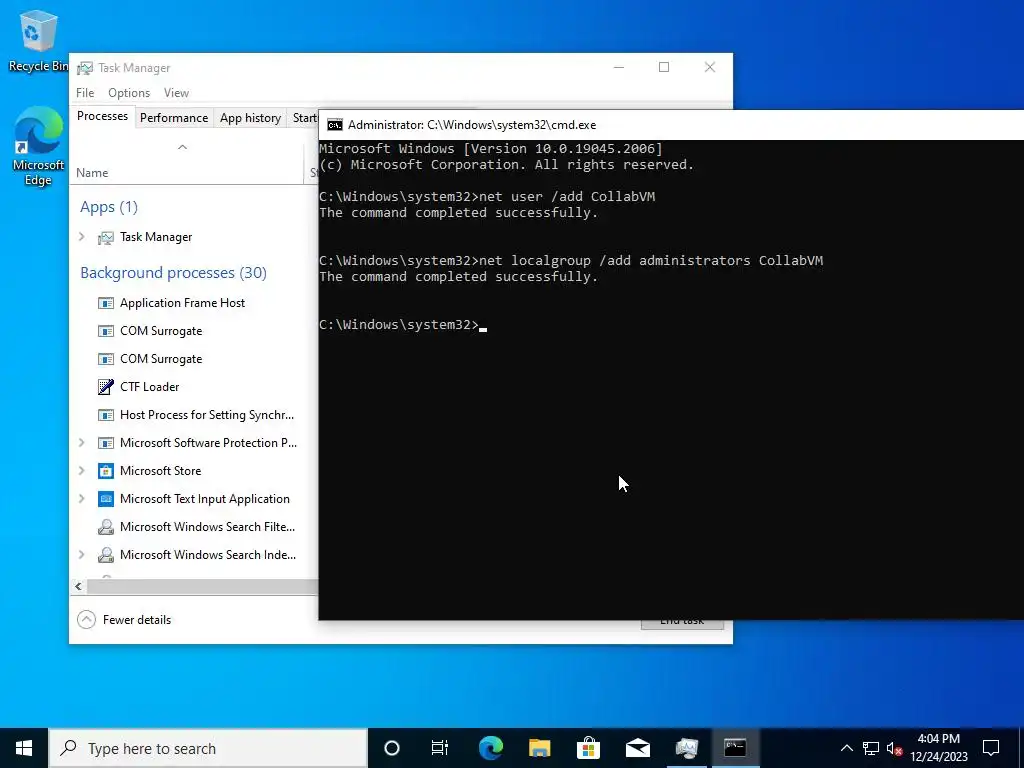Maximize the Task Manager window

(x=664, y=67)
